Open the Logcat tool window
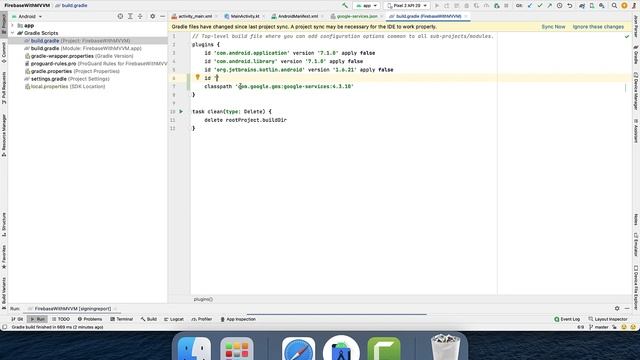Screen dimensions: 640x360 click(x=173, y=319)
